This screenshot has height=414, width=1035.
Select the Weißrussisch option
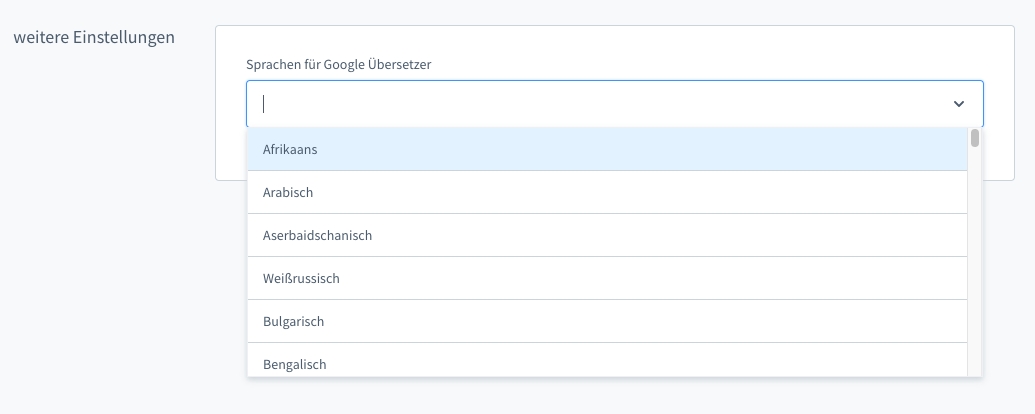pos(301,278)
